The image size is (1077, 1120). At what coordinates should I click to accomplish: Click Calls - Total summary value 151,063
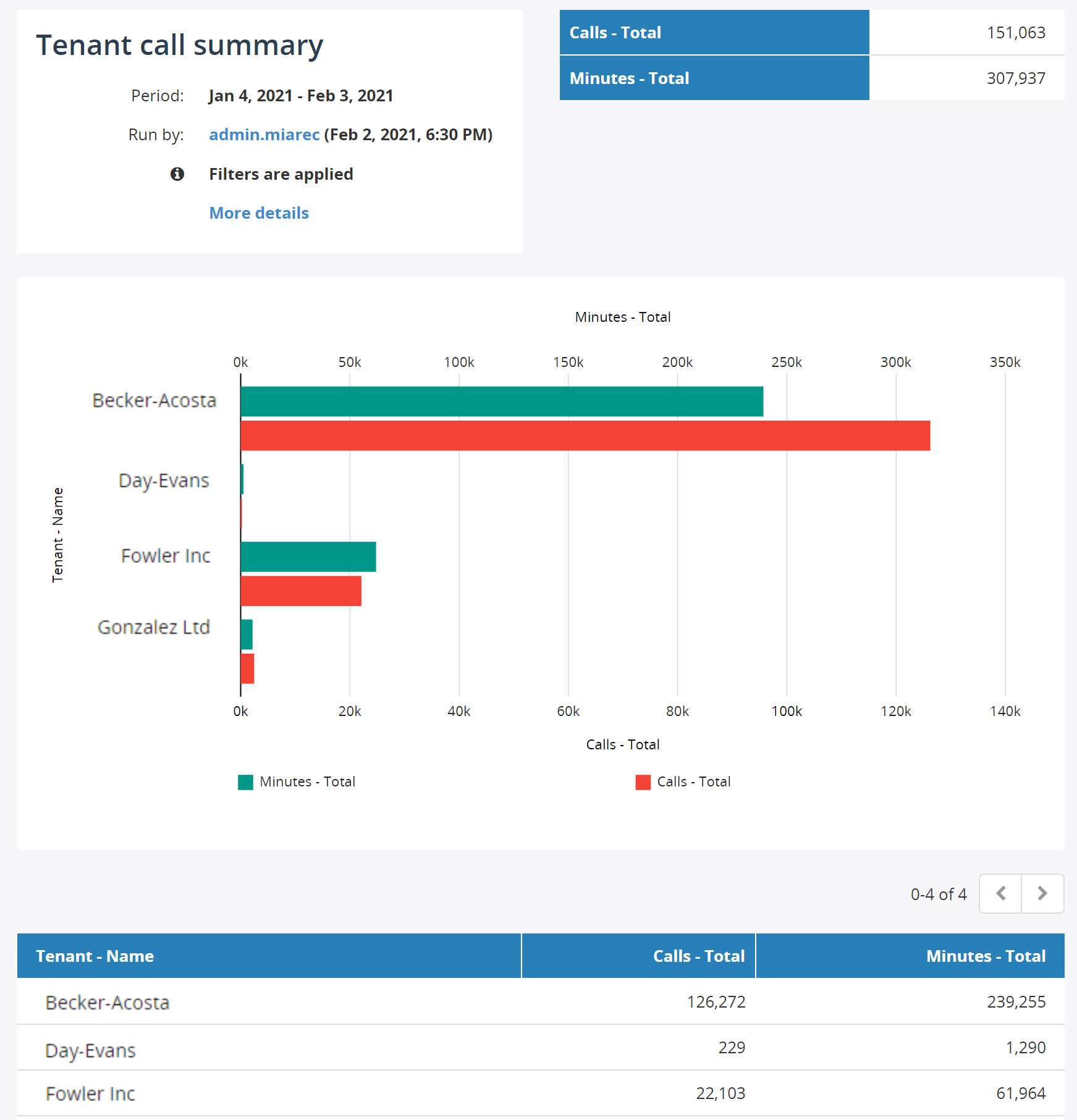point(1016,33)
